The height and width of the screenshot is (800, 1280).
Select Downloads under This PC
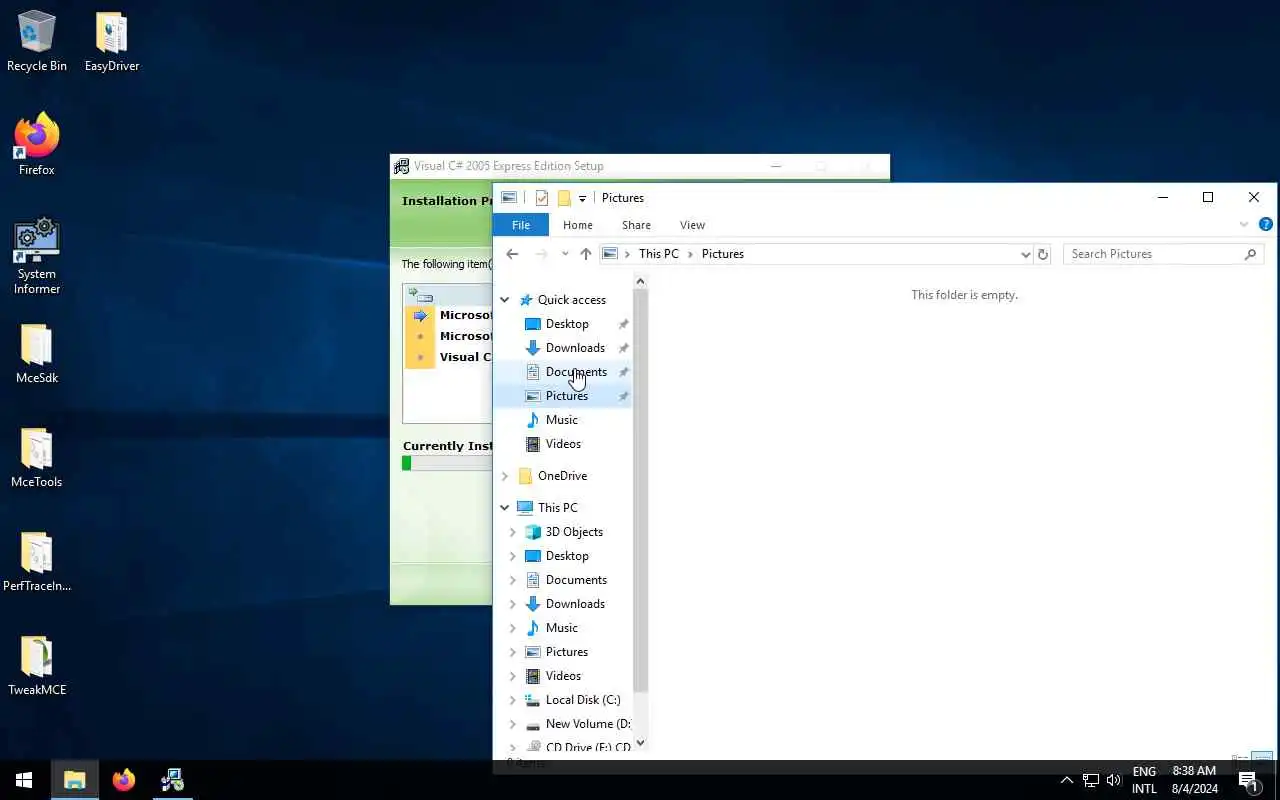tap(575, 604)
